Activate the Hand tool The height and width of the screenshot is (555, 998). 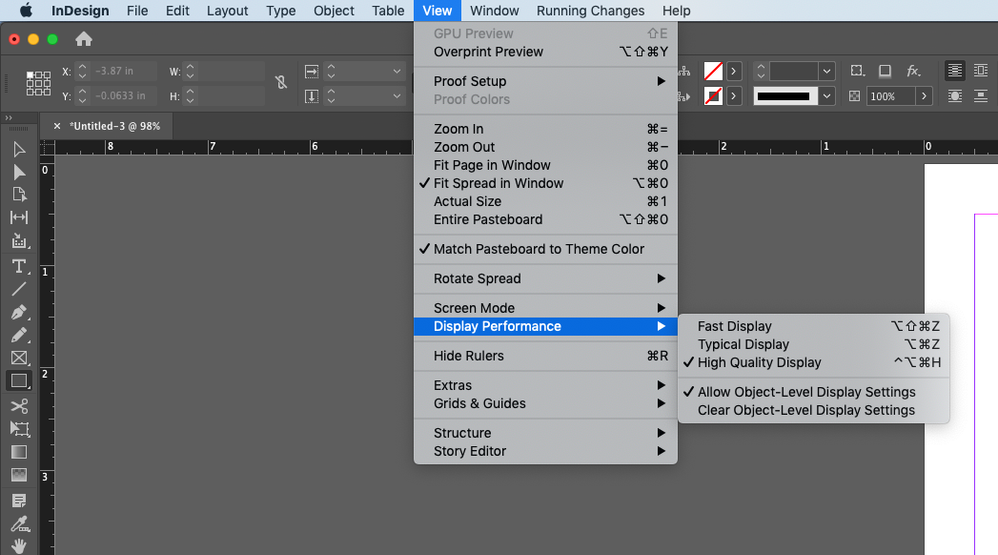coord(19,546)
